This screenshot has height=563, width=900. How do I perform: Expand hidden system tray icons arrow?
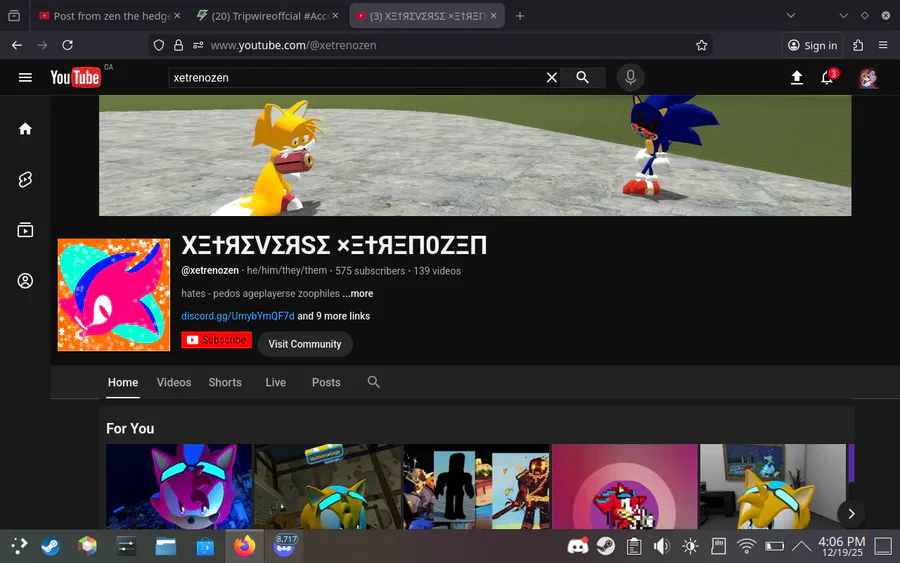pyautogui.click(x=802, y=546)
